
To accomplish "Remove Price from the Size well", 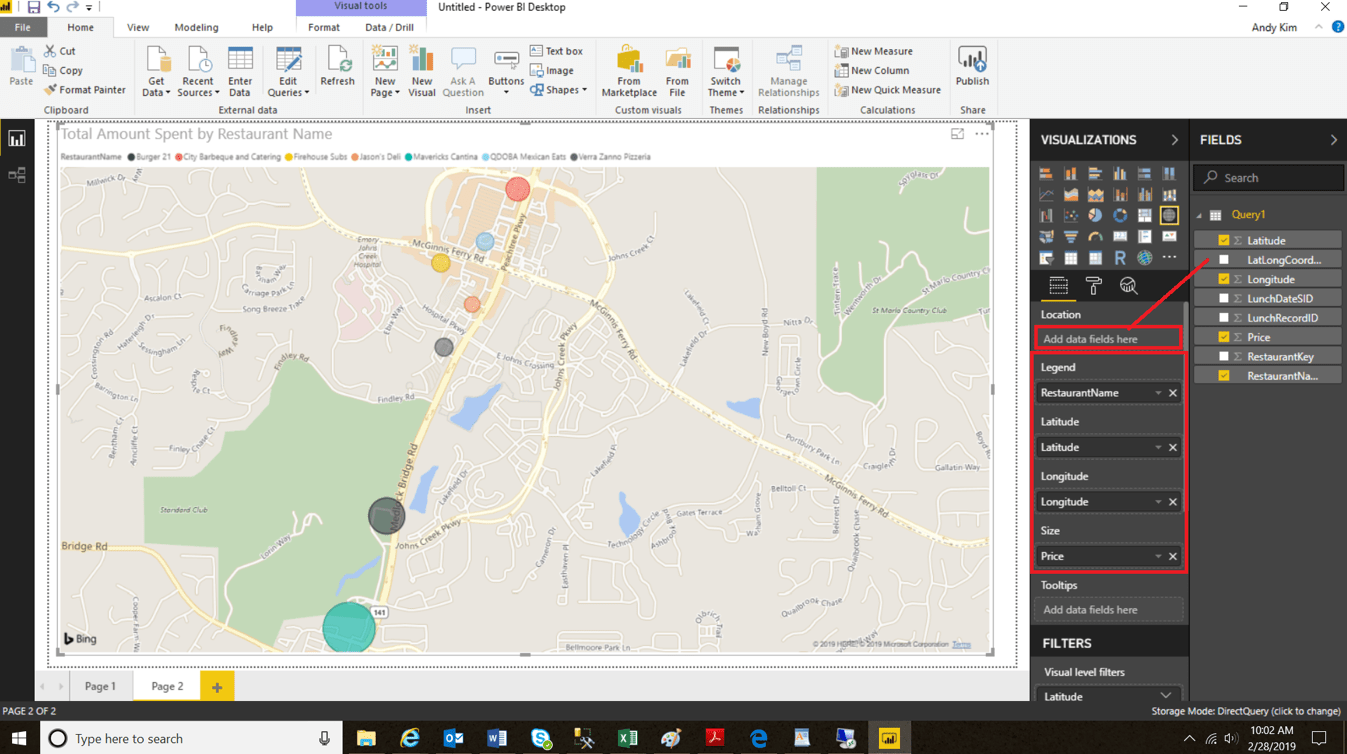I will [1173, 556].
